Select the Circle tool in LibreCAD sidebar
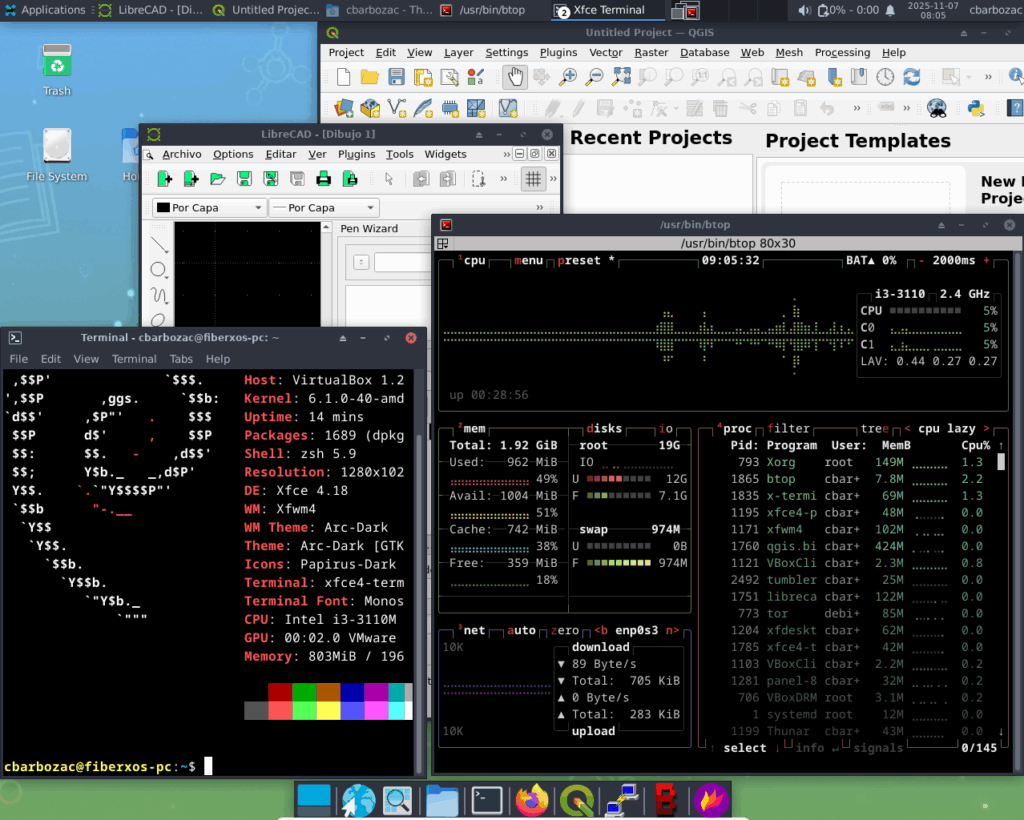 tap(159, 269)
